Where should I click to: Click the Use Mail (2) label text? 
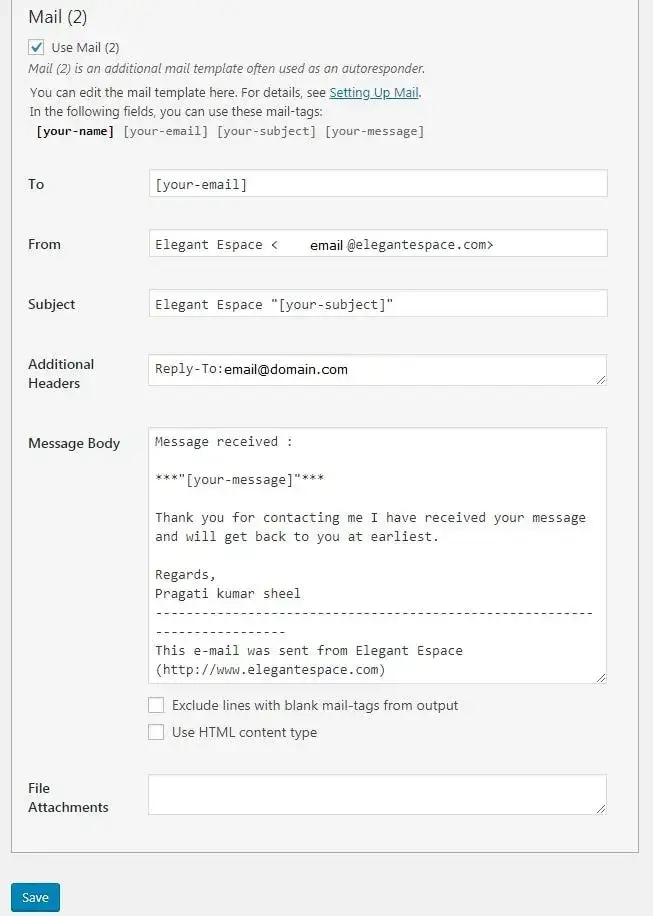[x=86, y=46]
